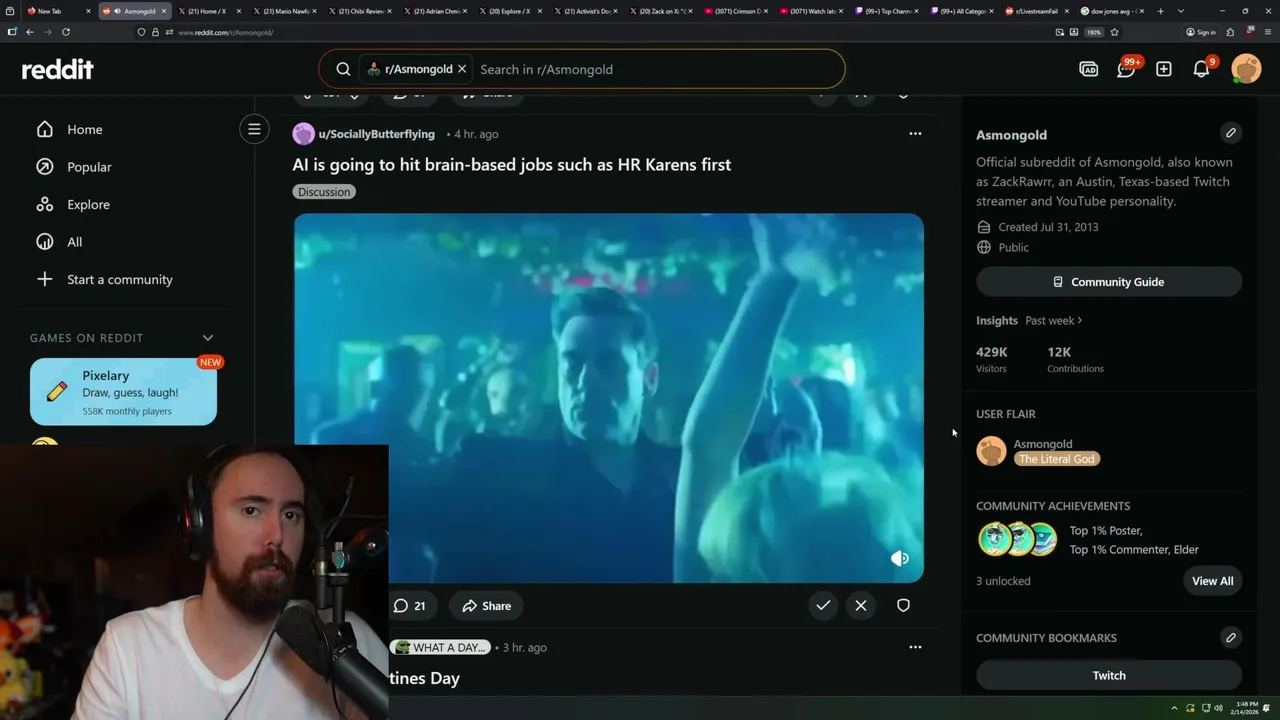
Task: Open the sidebar collapse menu button
Action: (254, 129)
